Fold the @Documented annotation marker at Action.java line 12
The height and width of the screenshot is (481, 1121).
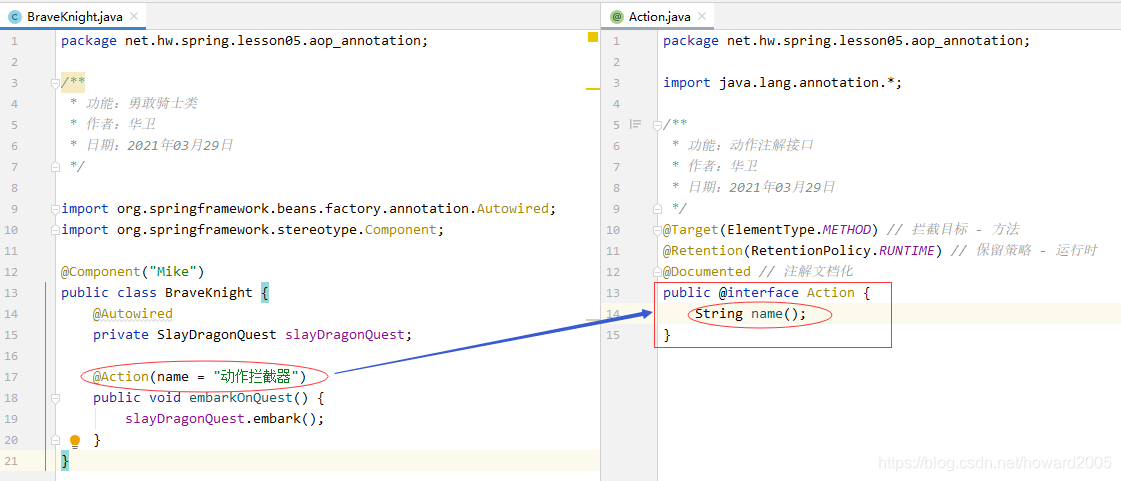pos(657,272)
